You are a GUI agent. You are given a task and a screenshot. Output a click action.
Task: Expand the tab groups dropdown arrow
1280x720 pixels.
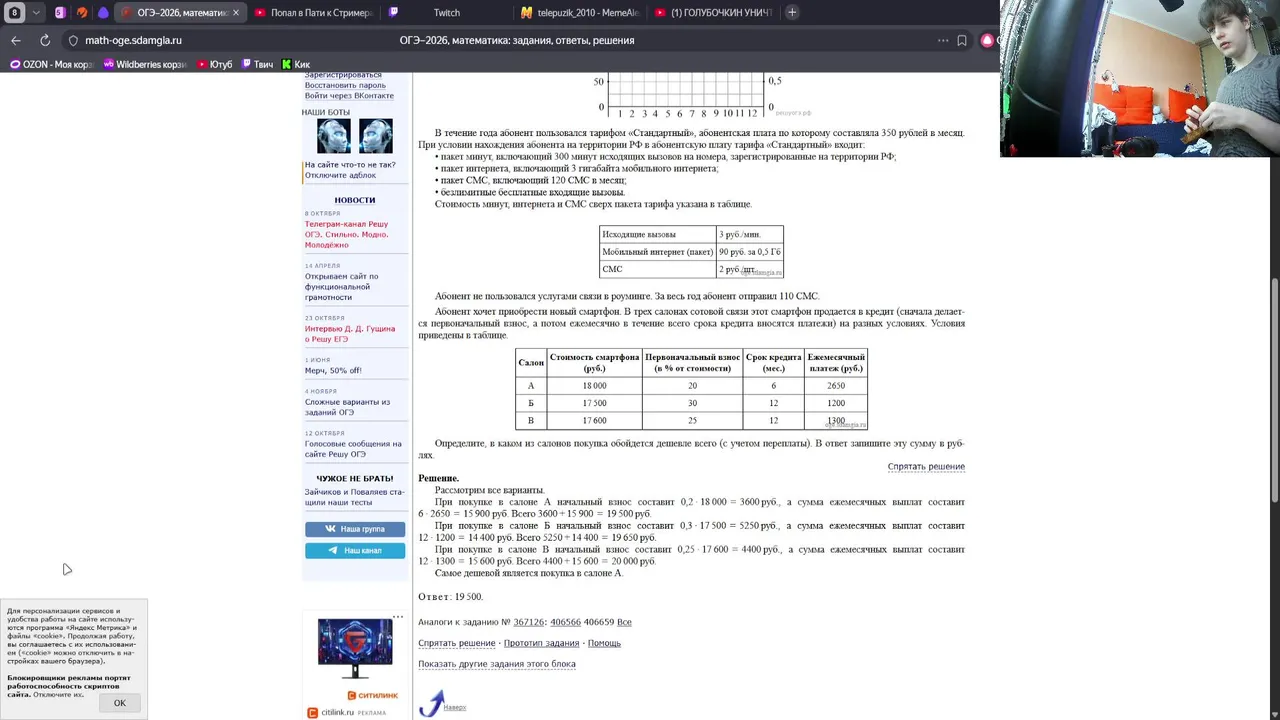click(x=36, y=13)
